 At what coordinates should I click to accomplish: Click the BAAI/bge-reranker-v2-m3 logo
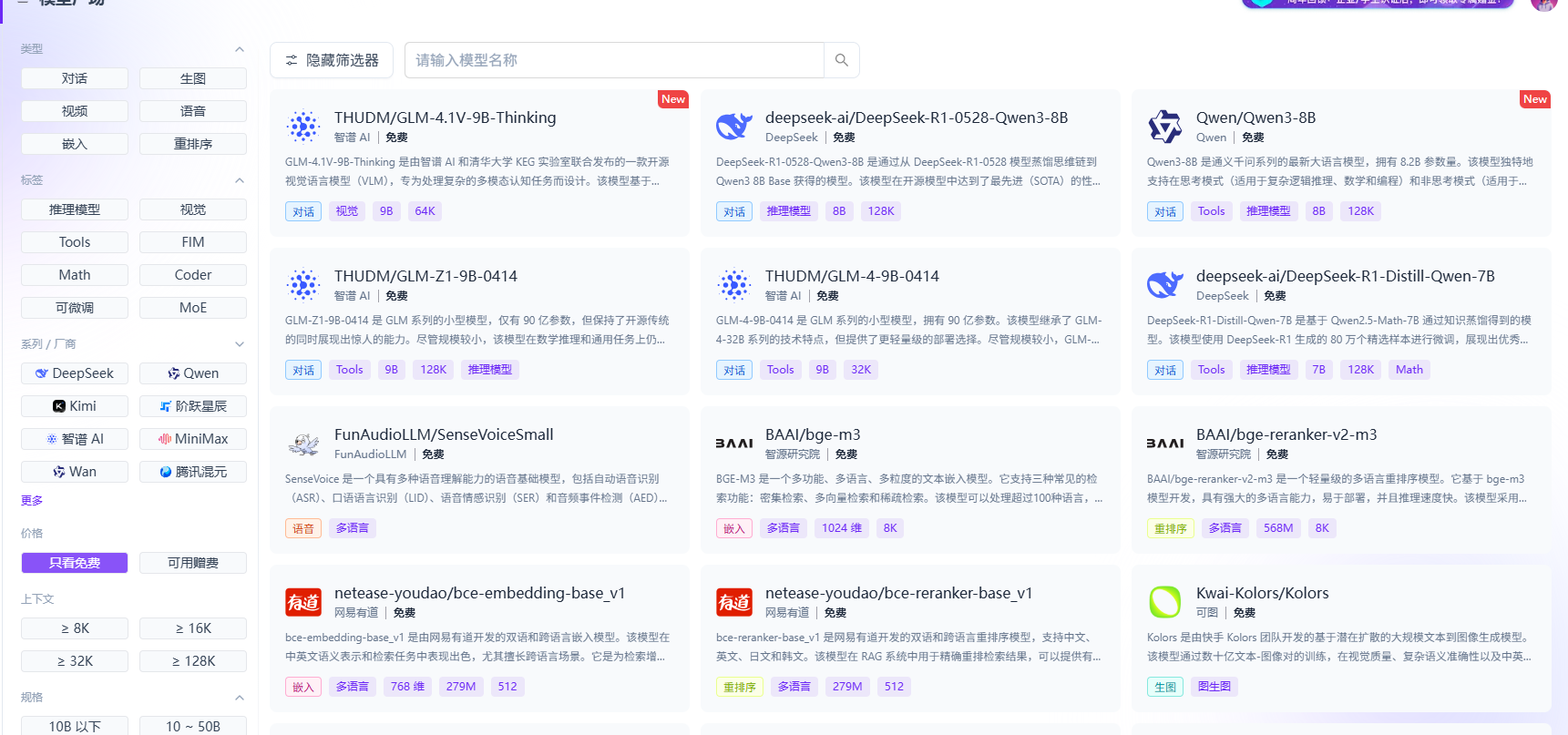(1165, 444)
